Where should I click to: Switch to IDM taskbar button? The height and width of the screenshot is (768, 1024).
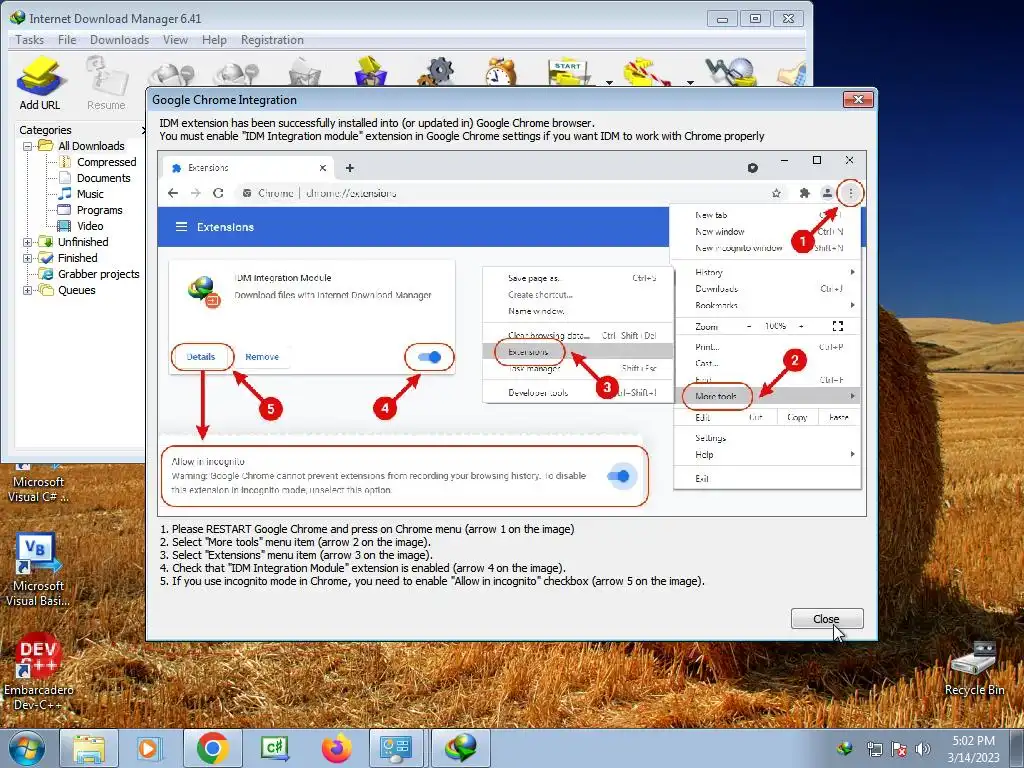point(460,748)
